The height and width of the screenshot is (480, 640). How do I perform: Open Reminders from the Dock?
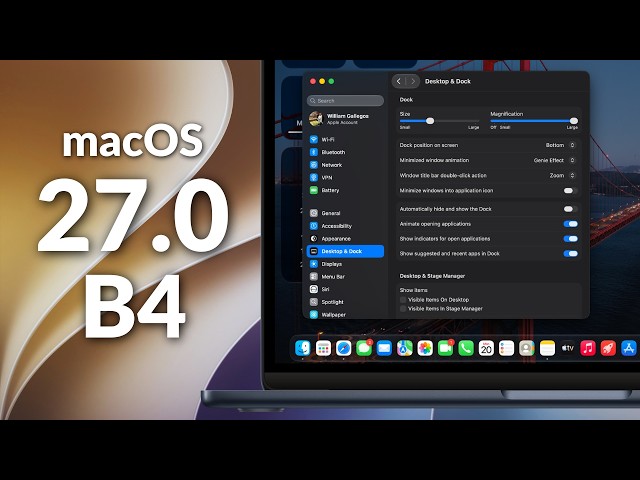507,348
